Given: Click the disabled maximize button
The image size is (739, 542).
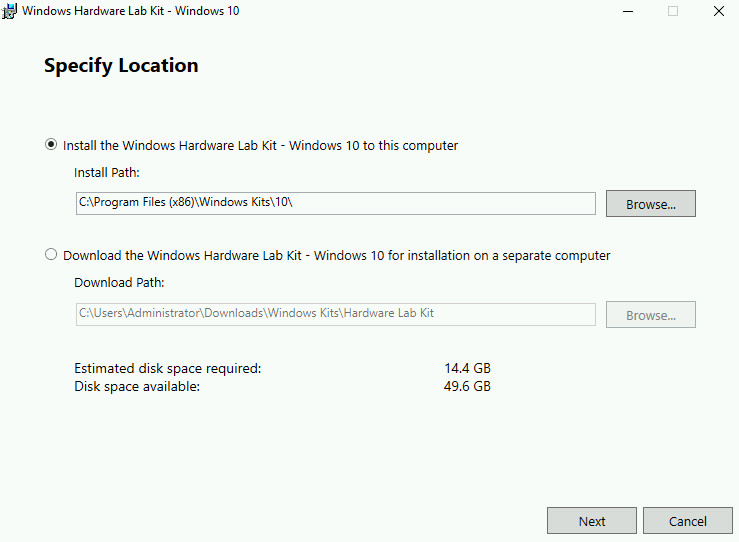Looking at the screenshot, I should [x=673, y=11].
